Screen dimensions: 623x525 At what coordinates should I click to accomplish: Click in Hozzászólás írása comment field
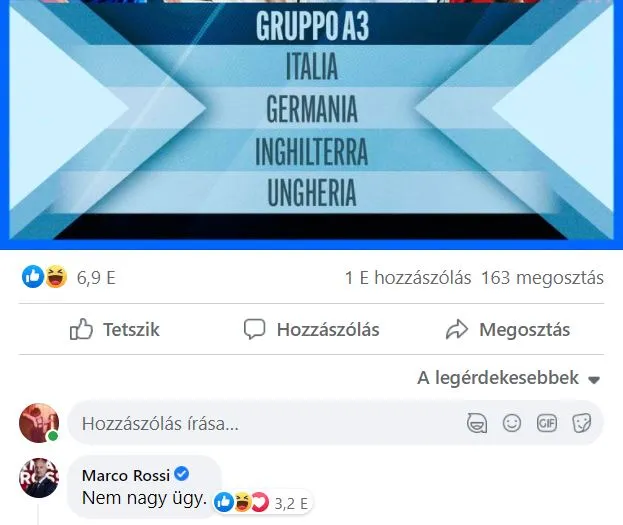tap(335, 423)
